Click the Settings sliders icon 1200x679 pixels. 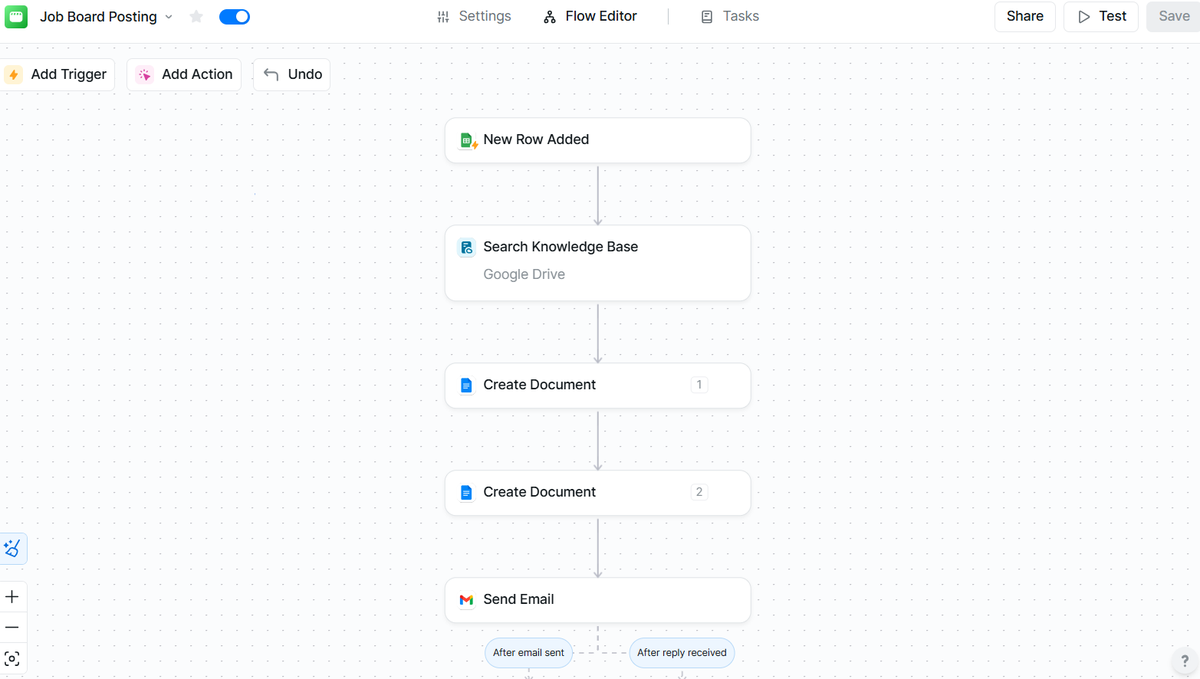(x=443, y=17)
